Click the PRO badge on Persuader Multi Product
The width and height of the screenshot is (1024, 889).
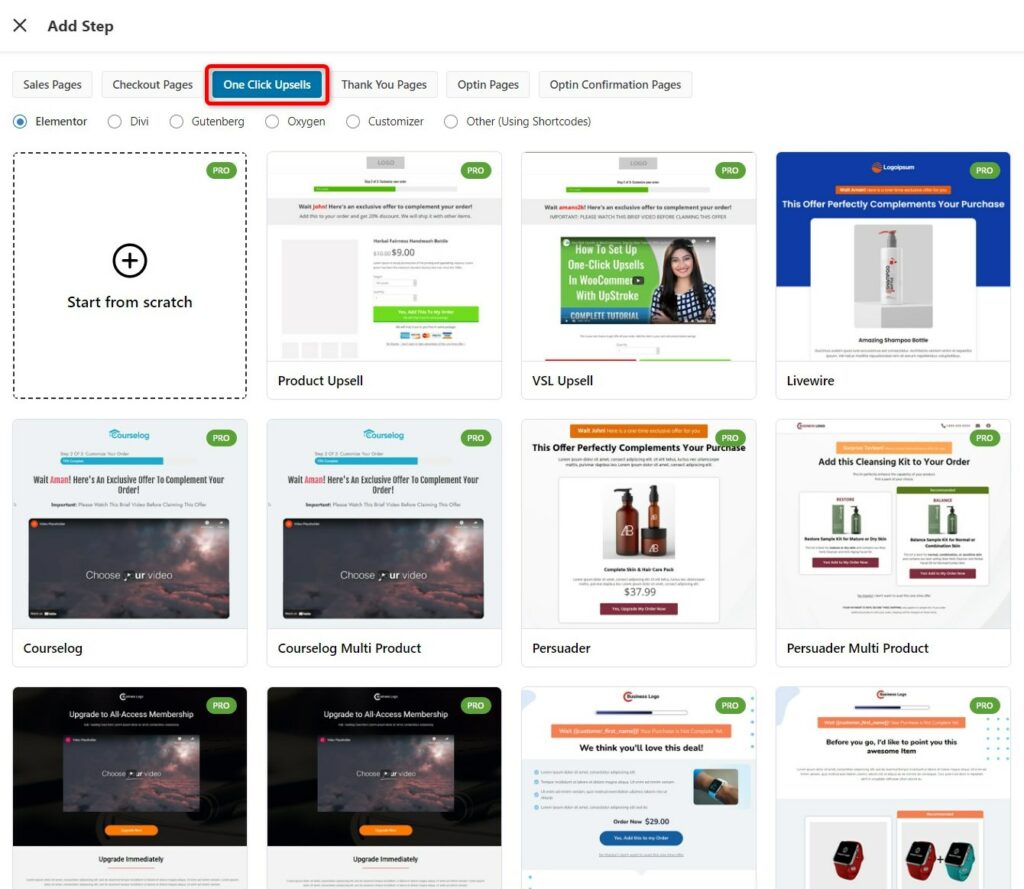click(984, 438)
